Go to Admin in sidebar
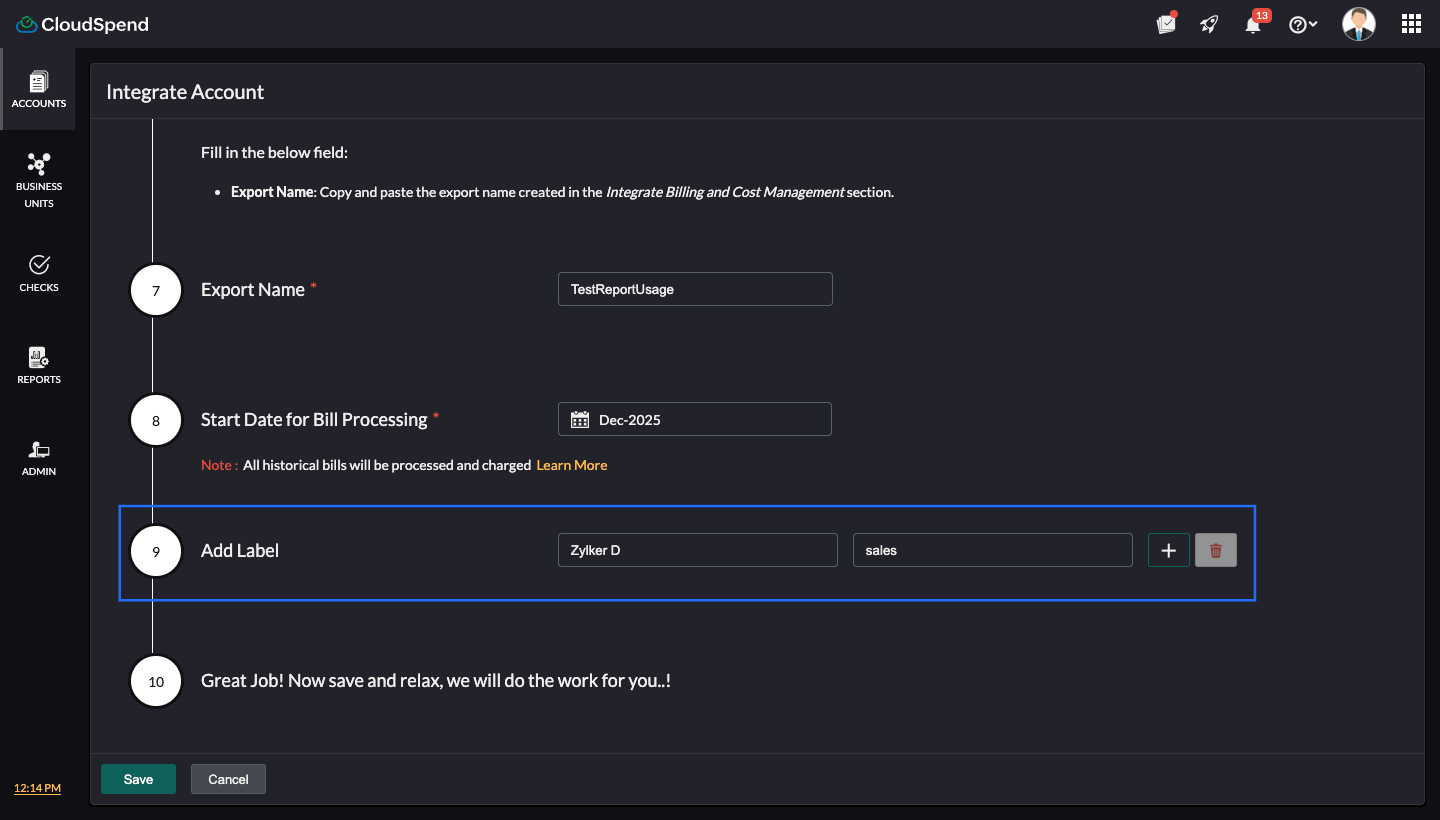Viewport: 1440px width, 820px height. pos(39,457)
